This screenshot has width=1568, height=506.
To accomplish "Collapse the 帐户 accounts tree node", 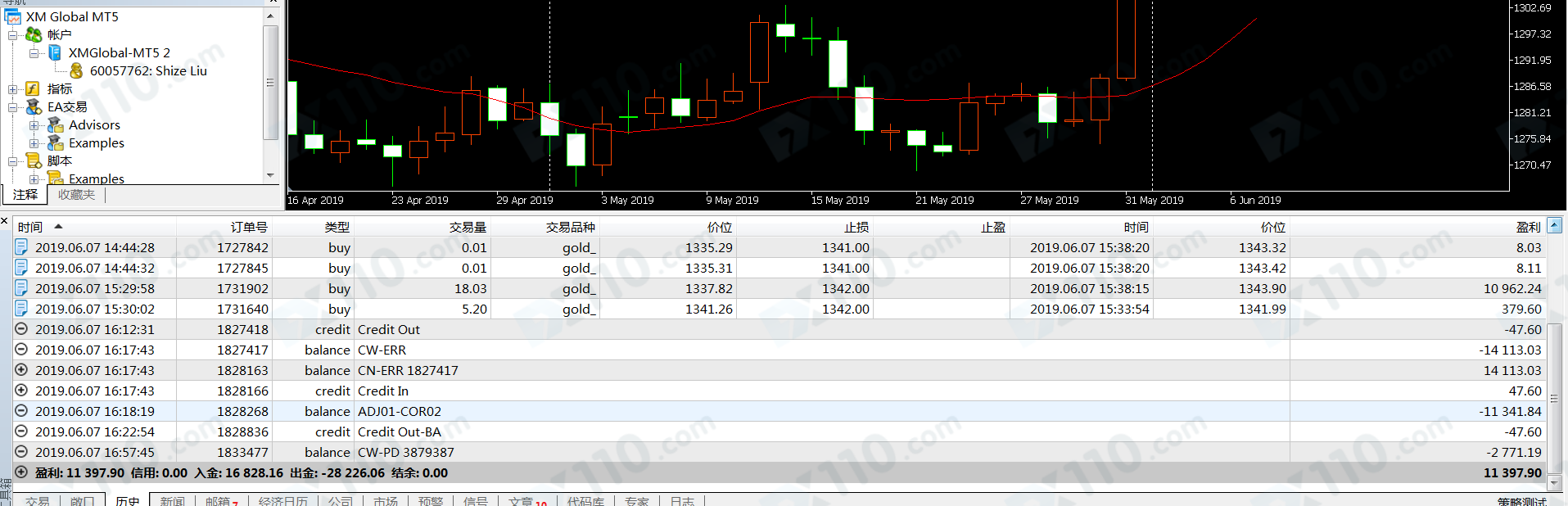I will pyautogui.click(x=12, y=35).
